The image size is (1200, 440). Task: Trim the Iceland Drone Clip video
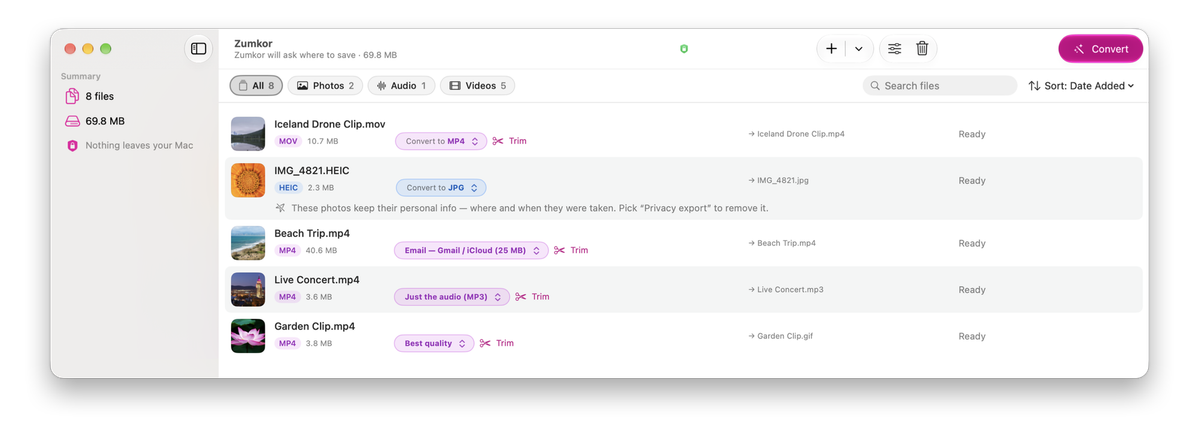509,141
